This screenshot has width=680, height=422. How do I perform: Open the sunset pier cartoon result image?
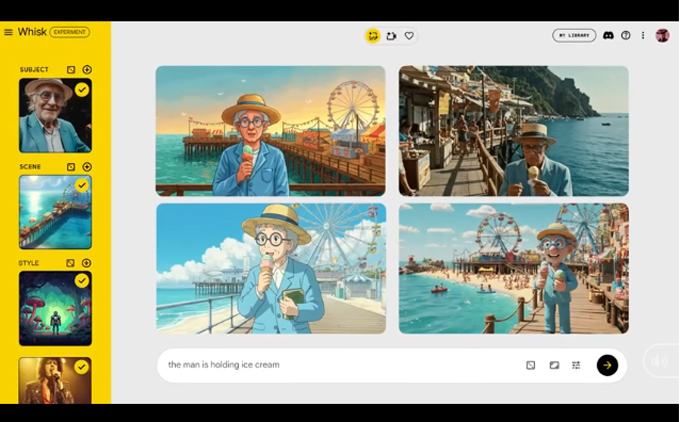[x=271, y=131]
